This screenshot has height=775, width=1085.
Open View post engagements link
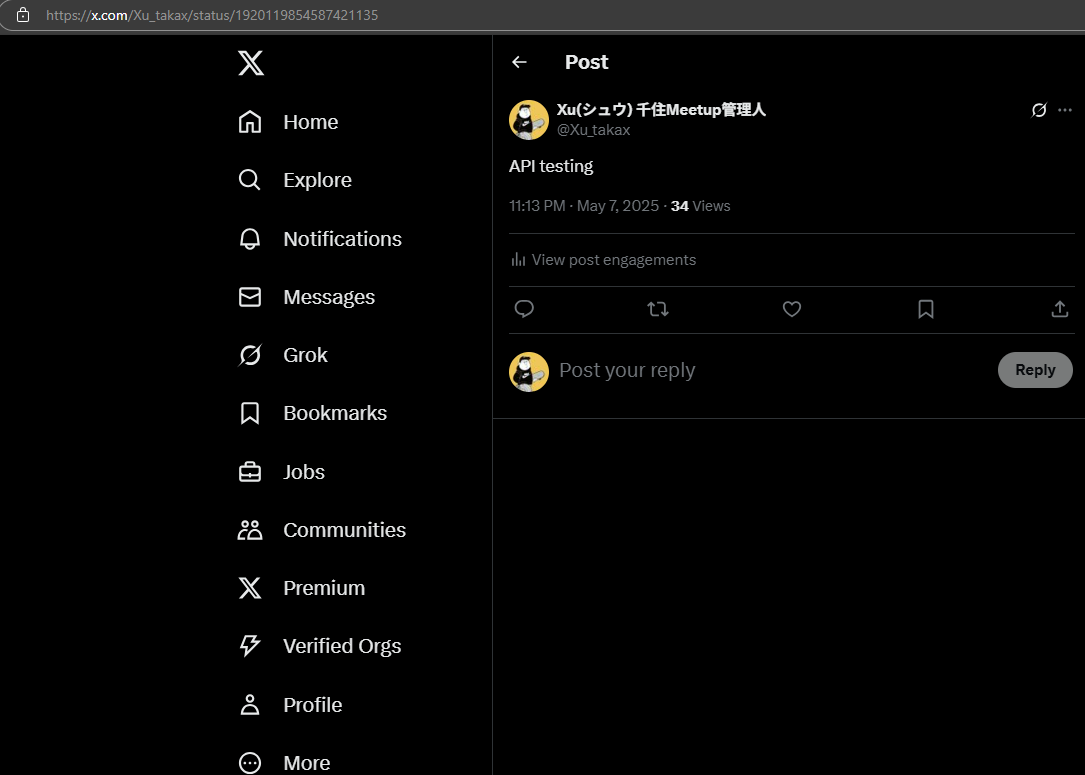[x=614, y=259]
